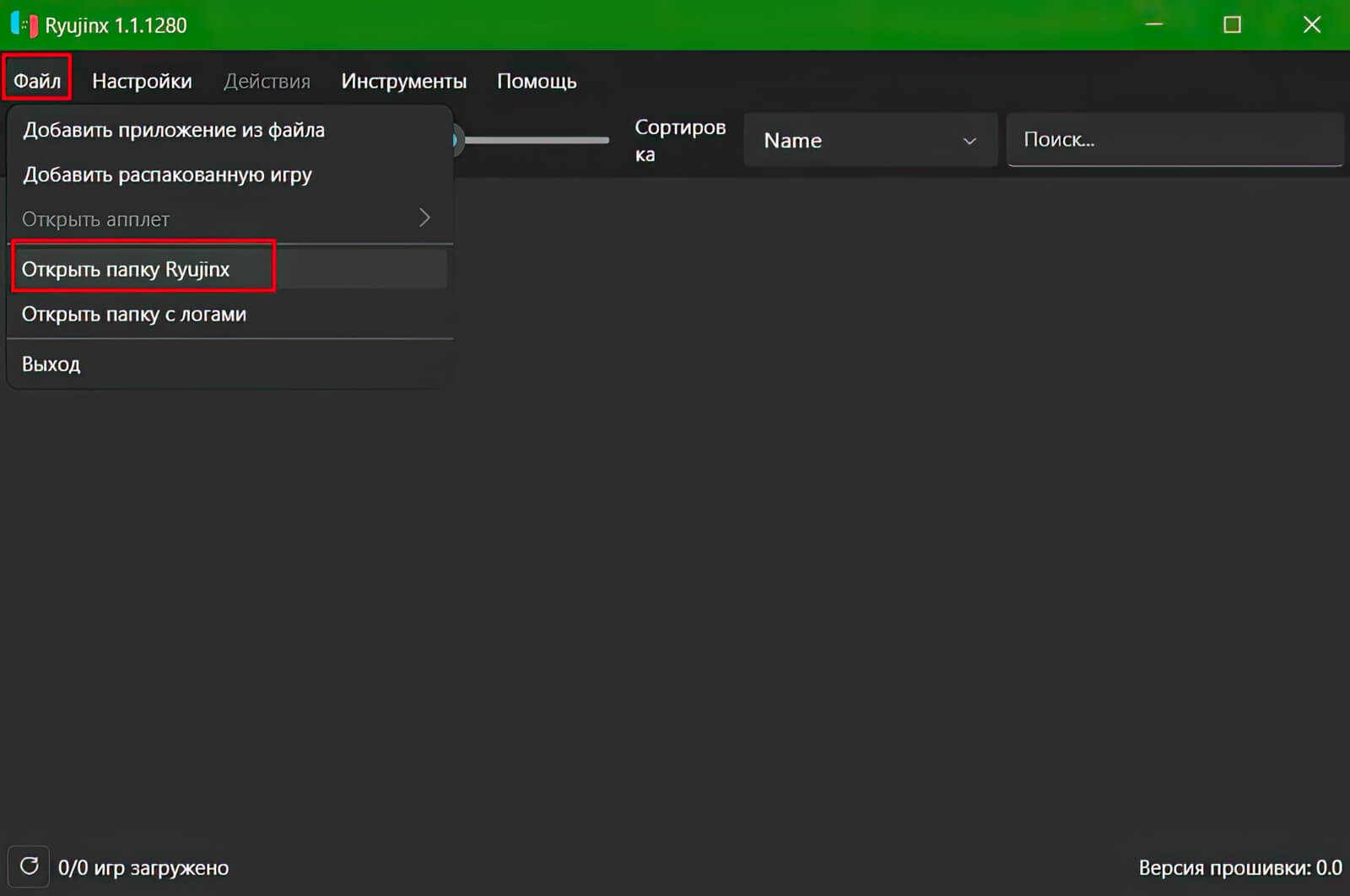This screenshot has height=896, width=1350.
Task: Click the Версия прошивки: 0.0 text
Action: tap(1240, 867)
